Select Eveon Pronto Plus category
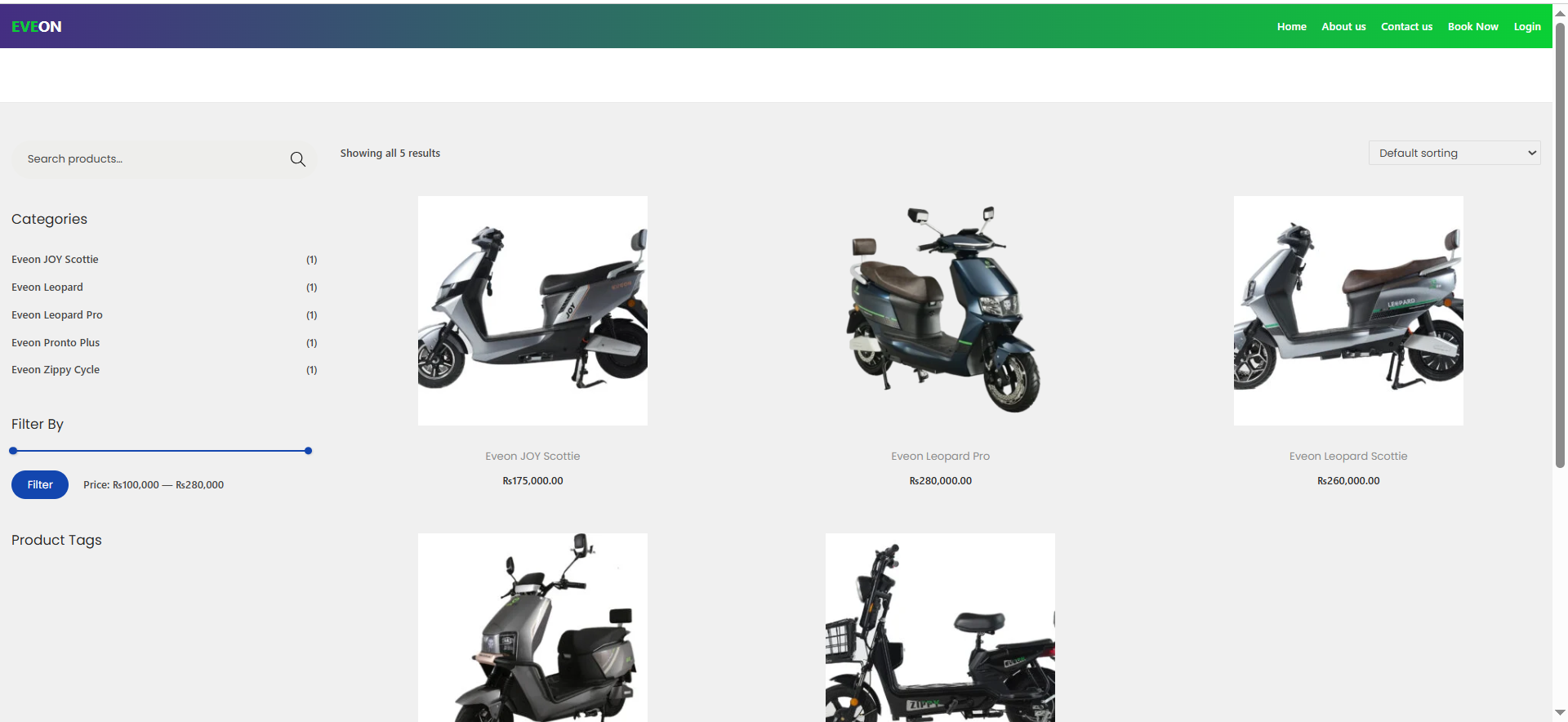 tap(56, 343)
